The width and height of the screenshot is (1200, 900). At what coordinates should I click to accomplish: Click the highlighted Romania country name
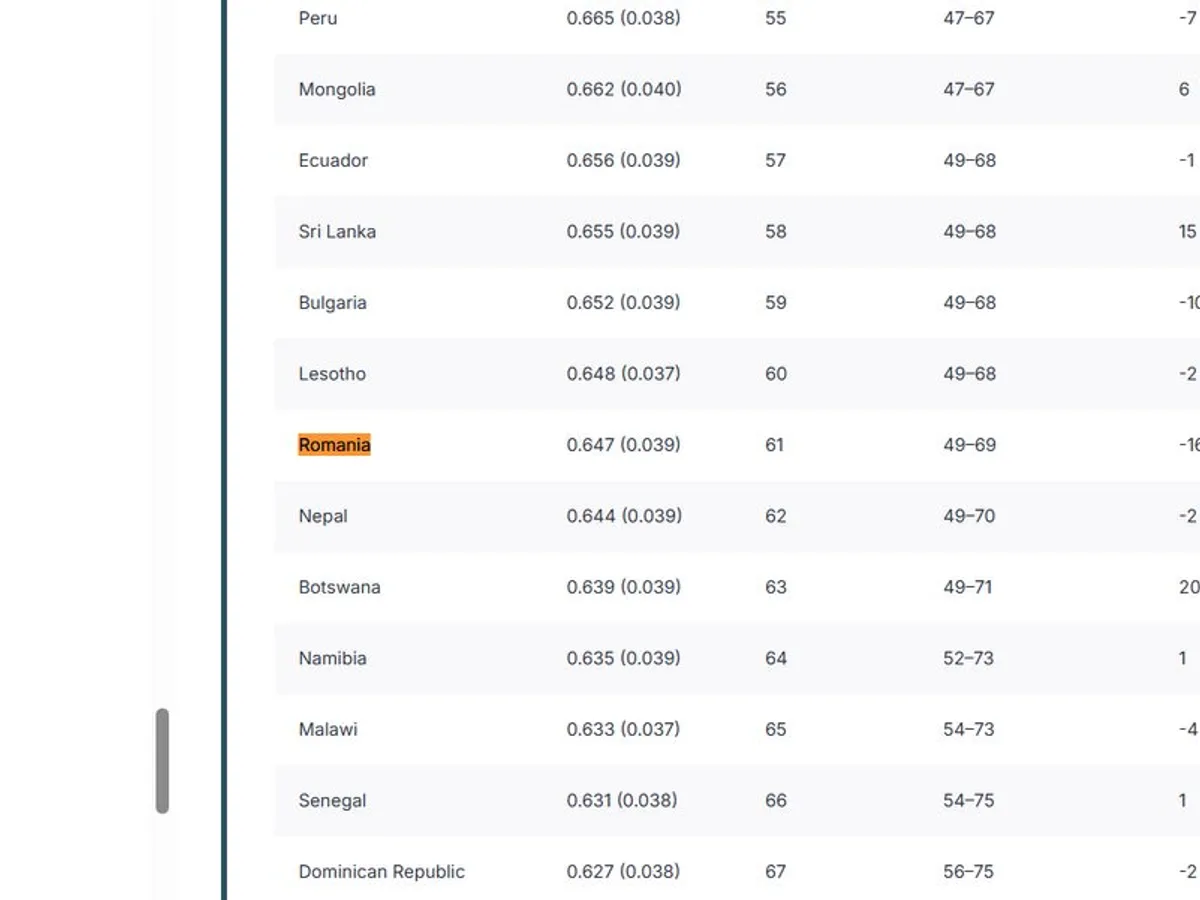click(334, 445)
